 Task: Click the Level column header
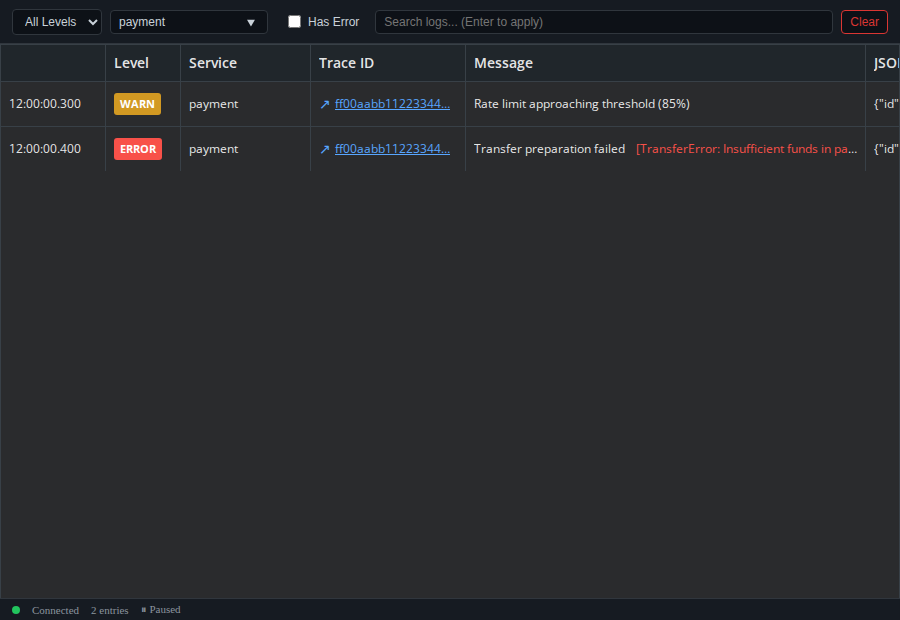(x=143, y=63)
